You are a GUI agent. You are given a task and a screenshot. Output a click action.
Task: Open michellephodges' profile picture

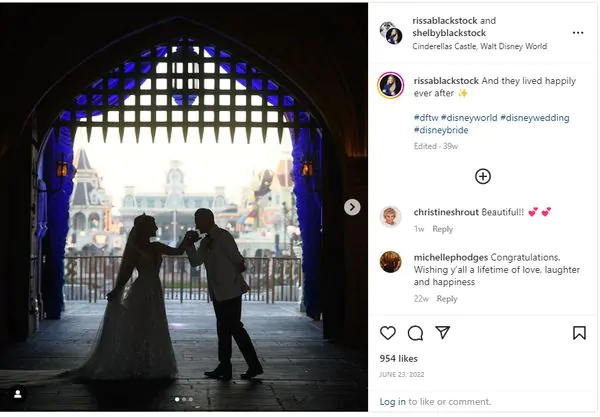(x=390, y=262)
